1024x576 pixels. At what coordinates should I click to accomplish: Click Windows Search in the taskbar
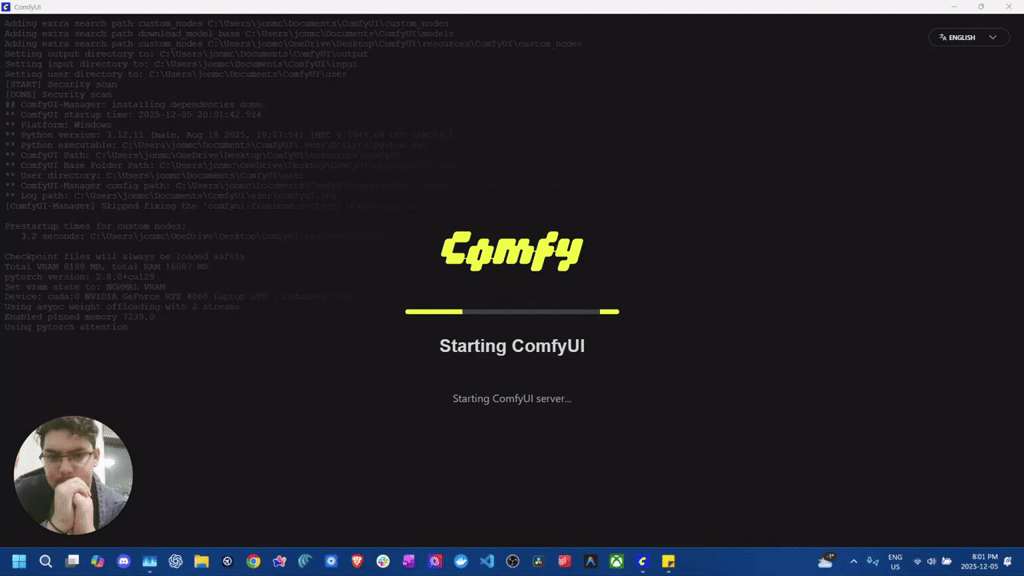click(x=46, y=561)
